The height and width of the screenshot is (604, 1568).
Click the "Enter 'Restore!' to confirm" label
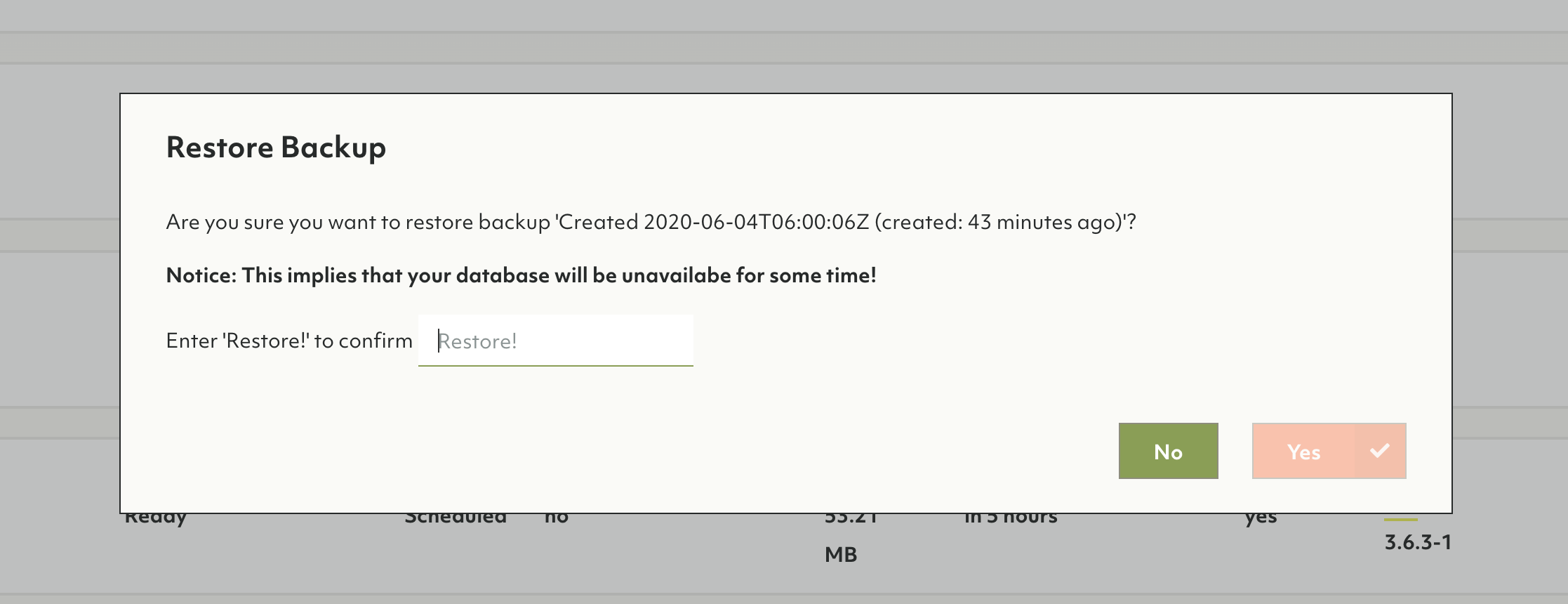pos(289,341)
